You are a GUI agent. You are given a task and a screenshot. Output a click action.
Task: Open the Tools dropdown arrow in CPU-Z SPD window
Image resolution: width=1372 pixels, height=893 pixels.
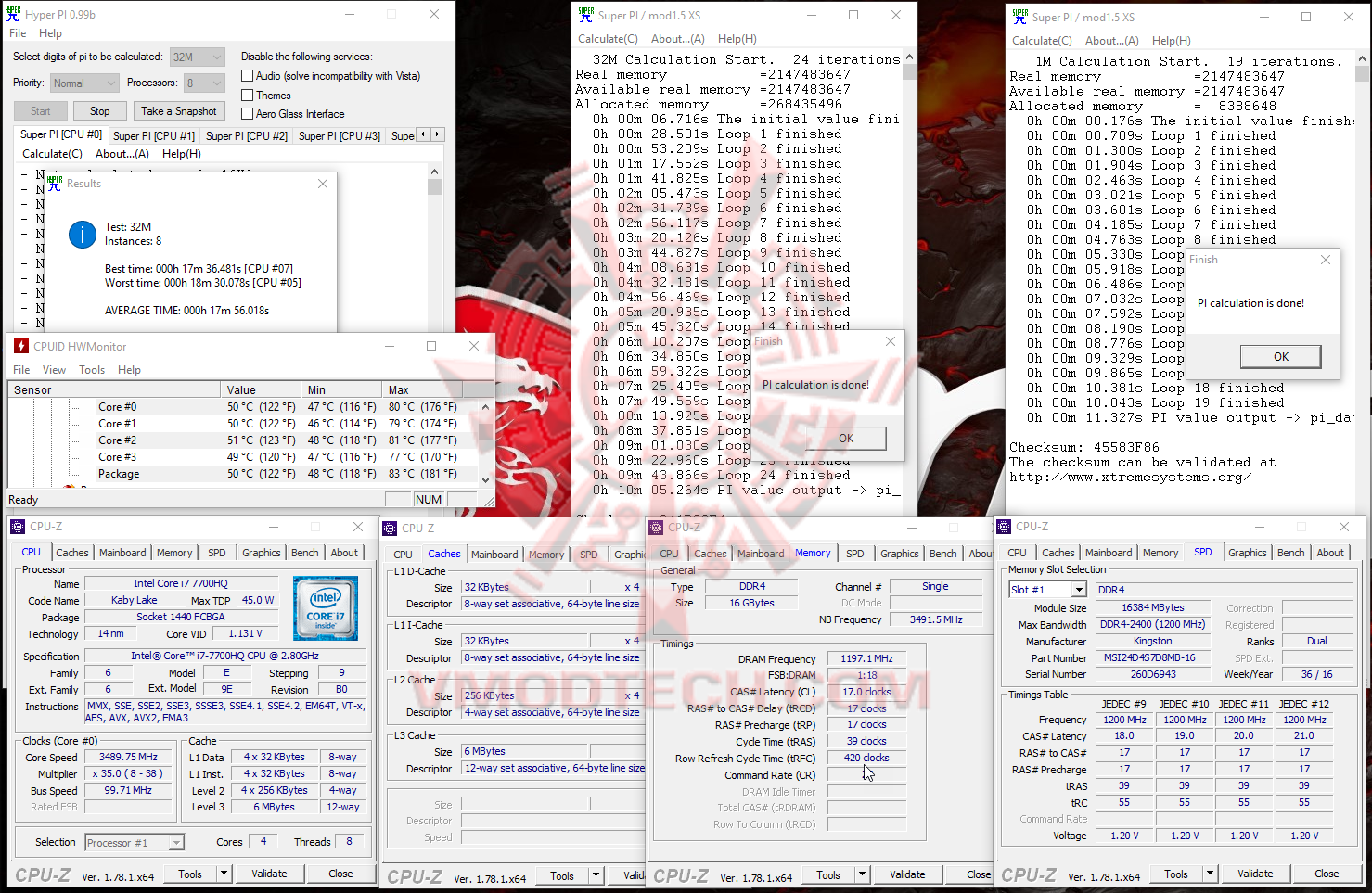tap(1209, 874)
